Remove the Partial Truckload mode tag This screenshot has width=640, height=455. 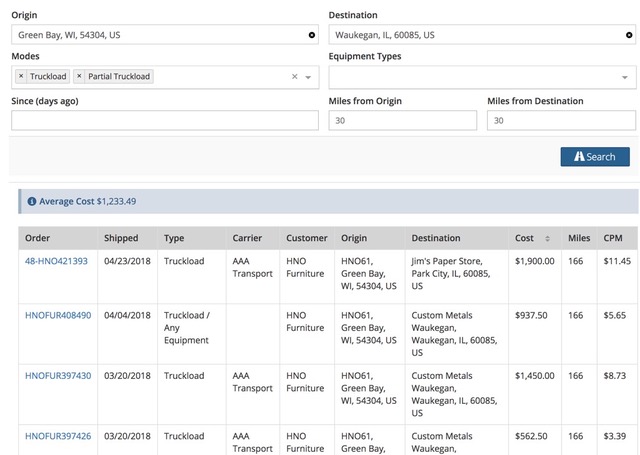click(79, 76)
